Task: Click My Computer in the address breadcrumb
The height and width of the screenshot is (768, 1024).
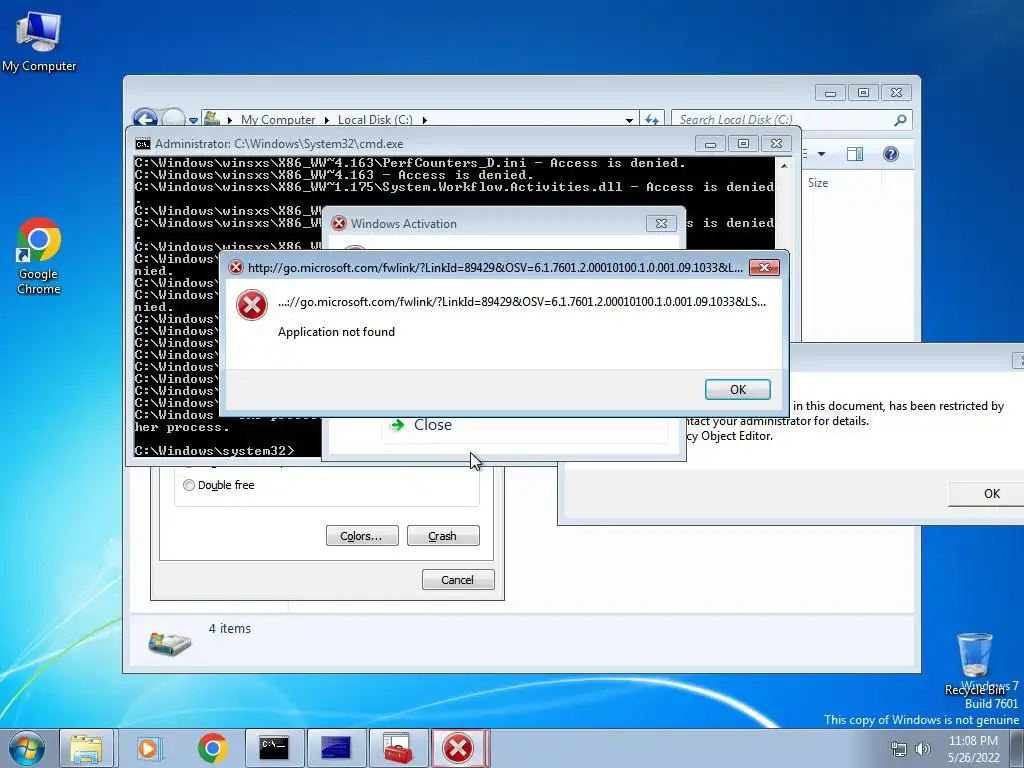Action: pyautogui.click(x=278, y=120)
